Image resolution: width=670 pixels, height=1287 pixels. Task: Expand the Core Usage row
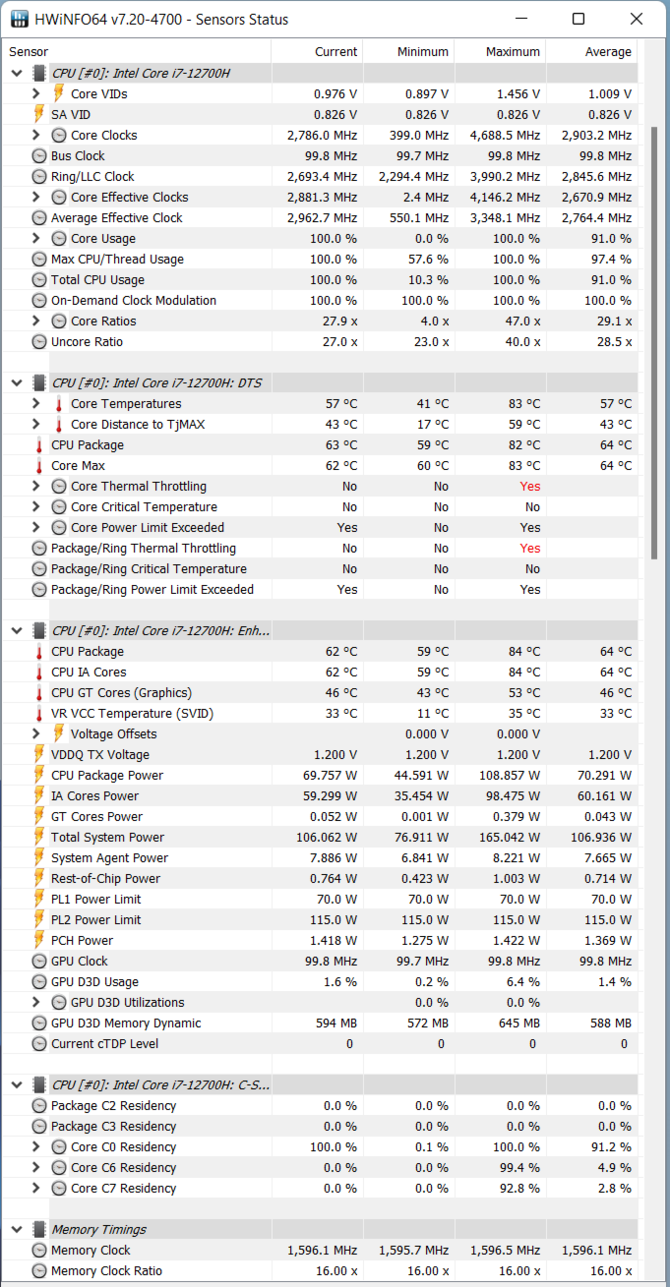[36, 238]
